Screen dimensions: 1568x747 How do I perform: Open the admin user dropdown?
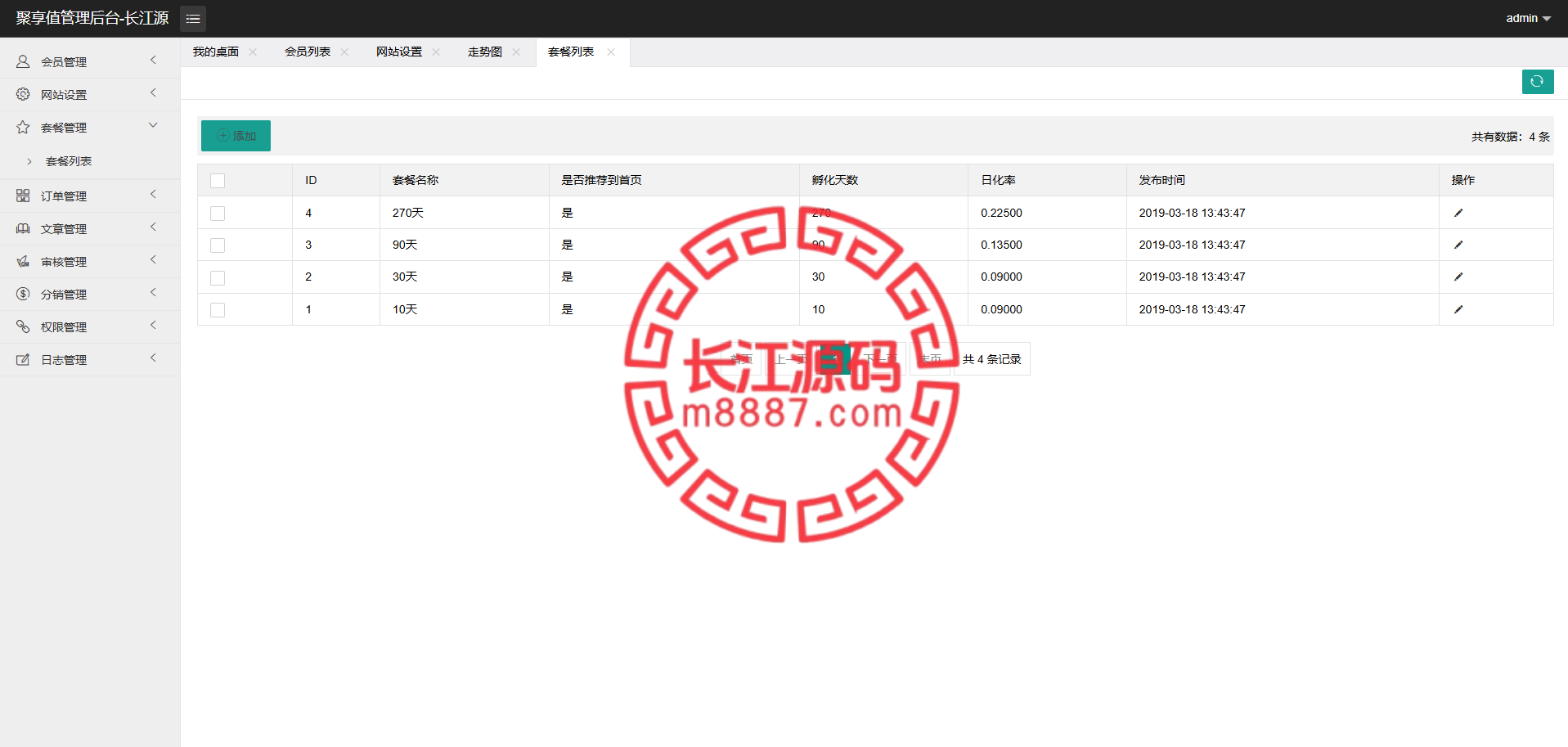point(1528,18)
